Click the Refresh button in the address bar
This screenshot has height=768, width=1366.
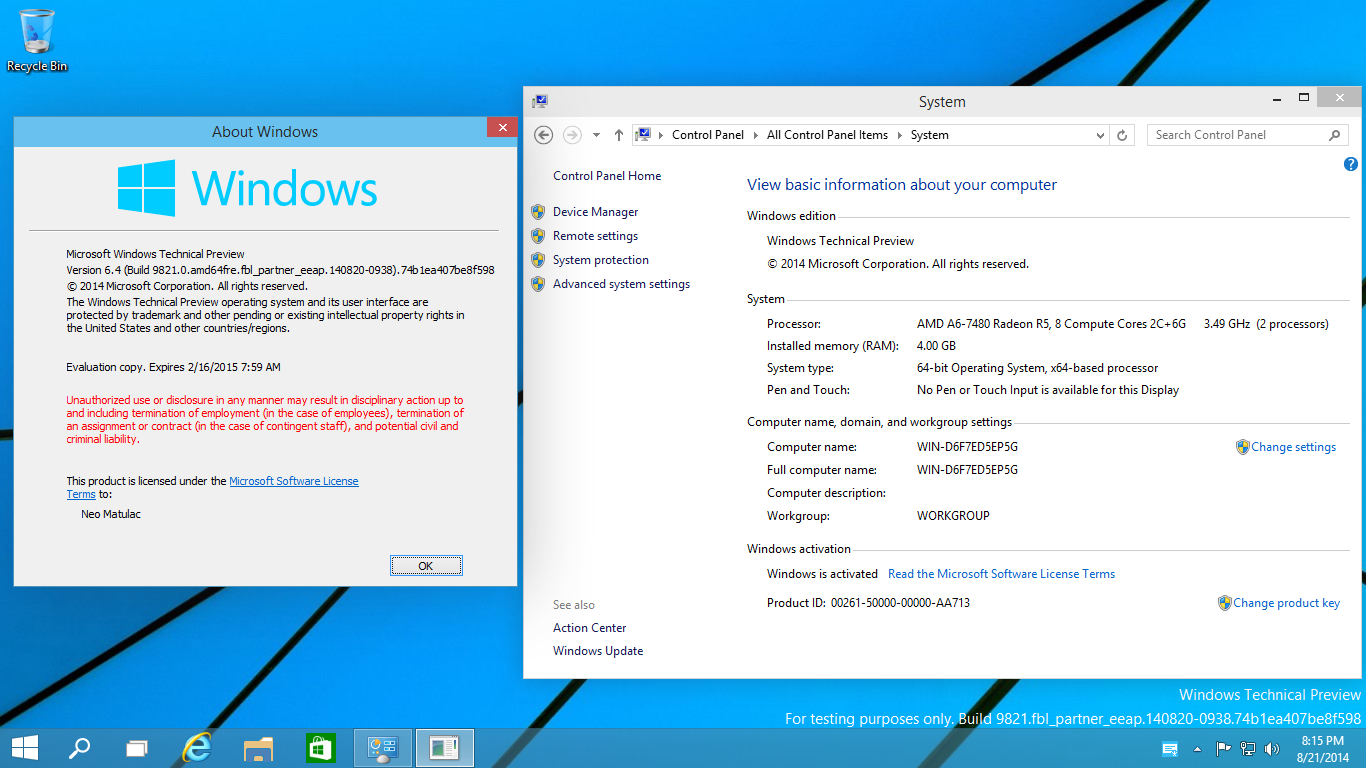pyautogui.click(x=1121, y=135)
